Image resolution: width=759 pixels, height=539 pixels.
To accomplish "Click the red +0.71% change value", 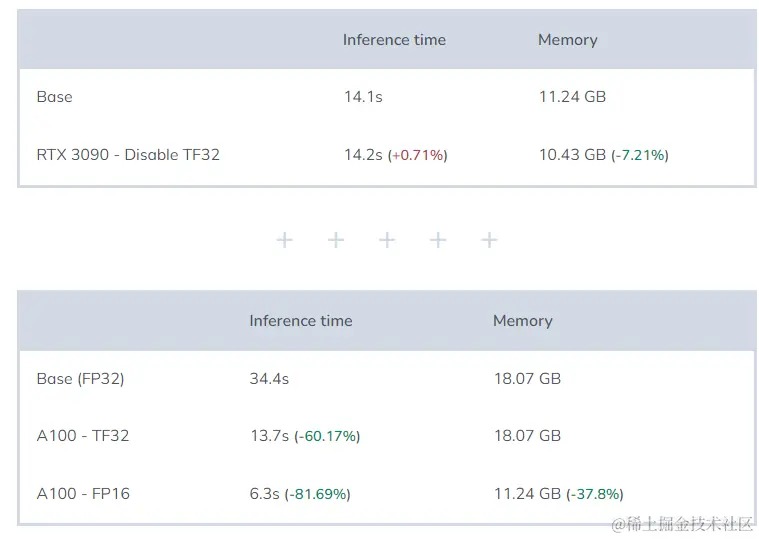I will pyautogui.click(x=418, y=155).
